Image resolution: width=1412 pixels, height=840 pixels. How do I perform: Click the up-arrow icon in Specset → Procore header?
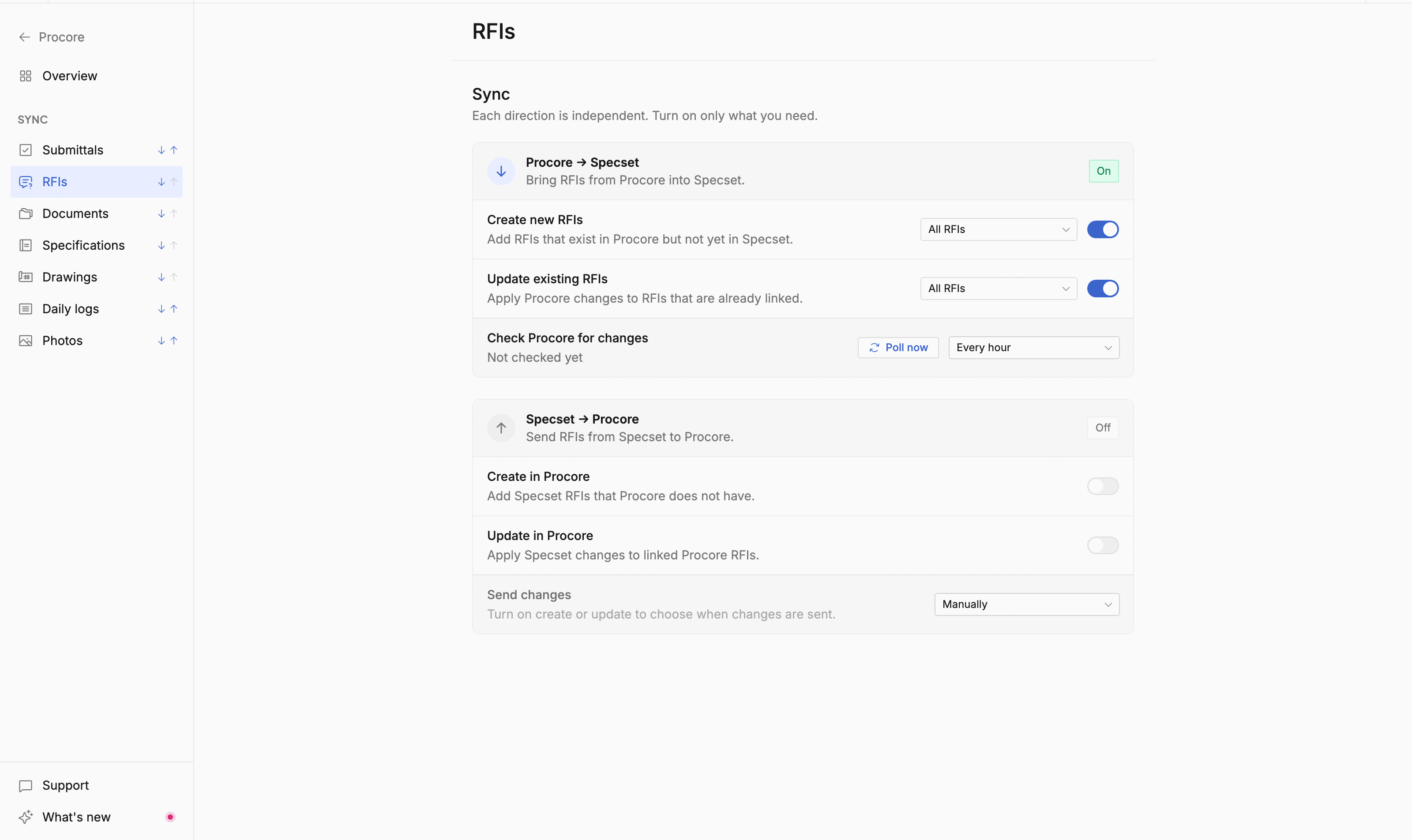click(x=501, y=428)
